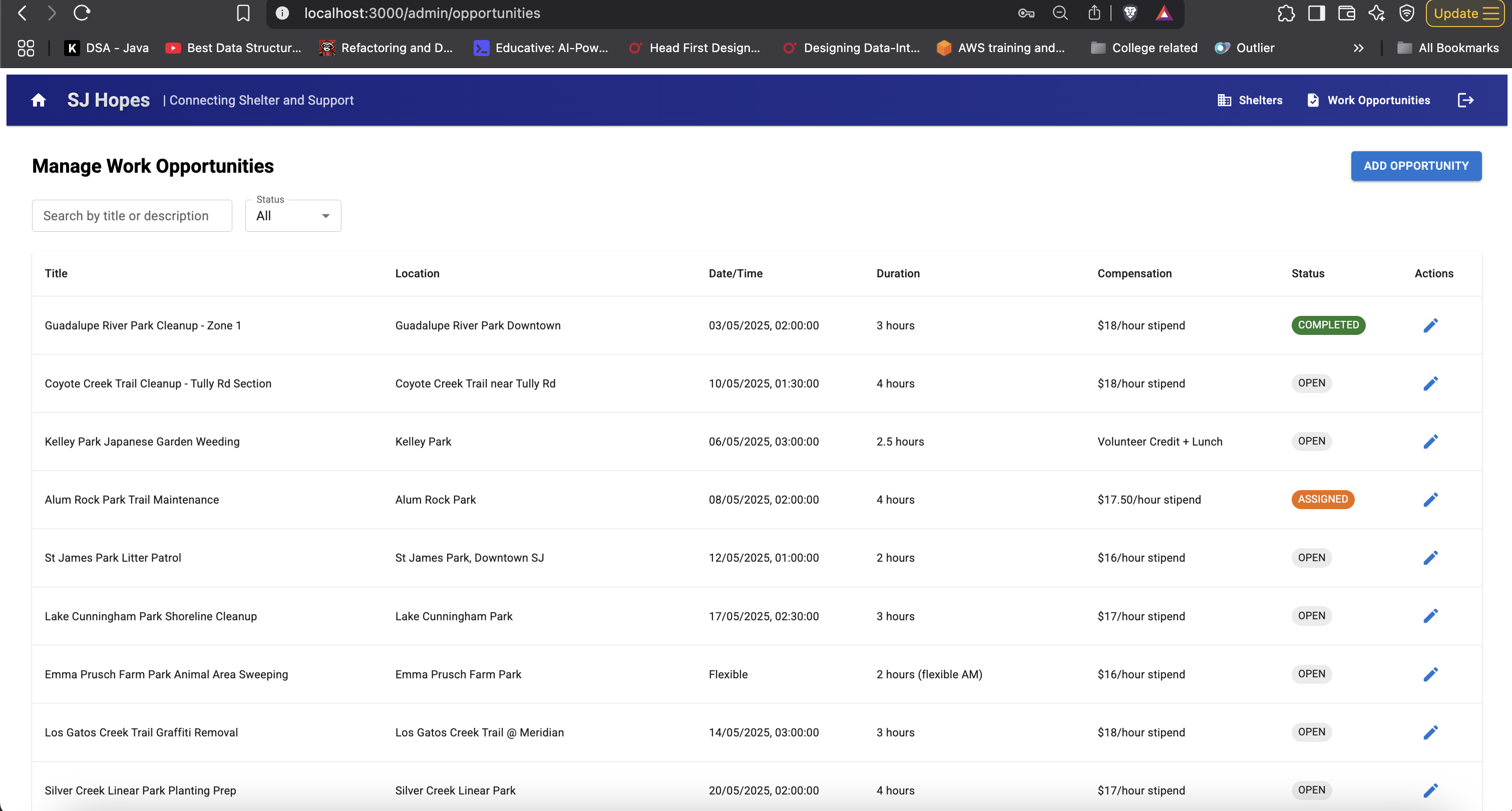The height and width of the screenshot is (811, 1512).
Task: Click the COMPLETED status chip
Action: click(x=1328, y=325)
